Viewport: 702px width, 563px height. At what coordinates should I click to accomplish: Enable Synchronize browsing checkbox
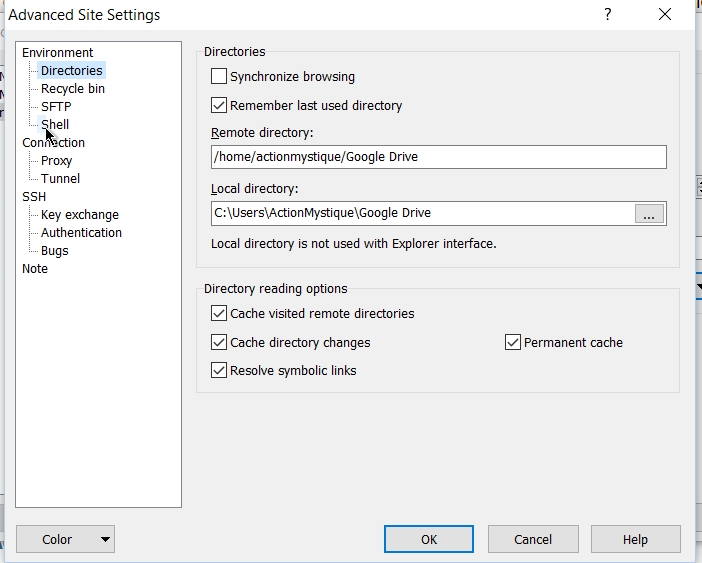coord(219,76)
